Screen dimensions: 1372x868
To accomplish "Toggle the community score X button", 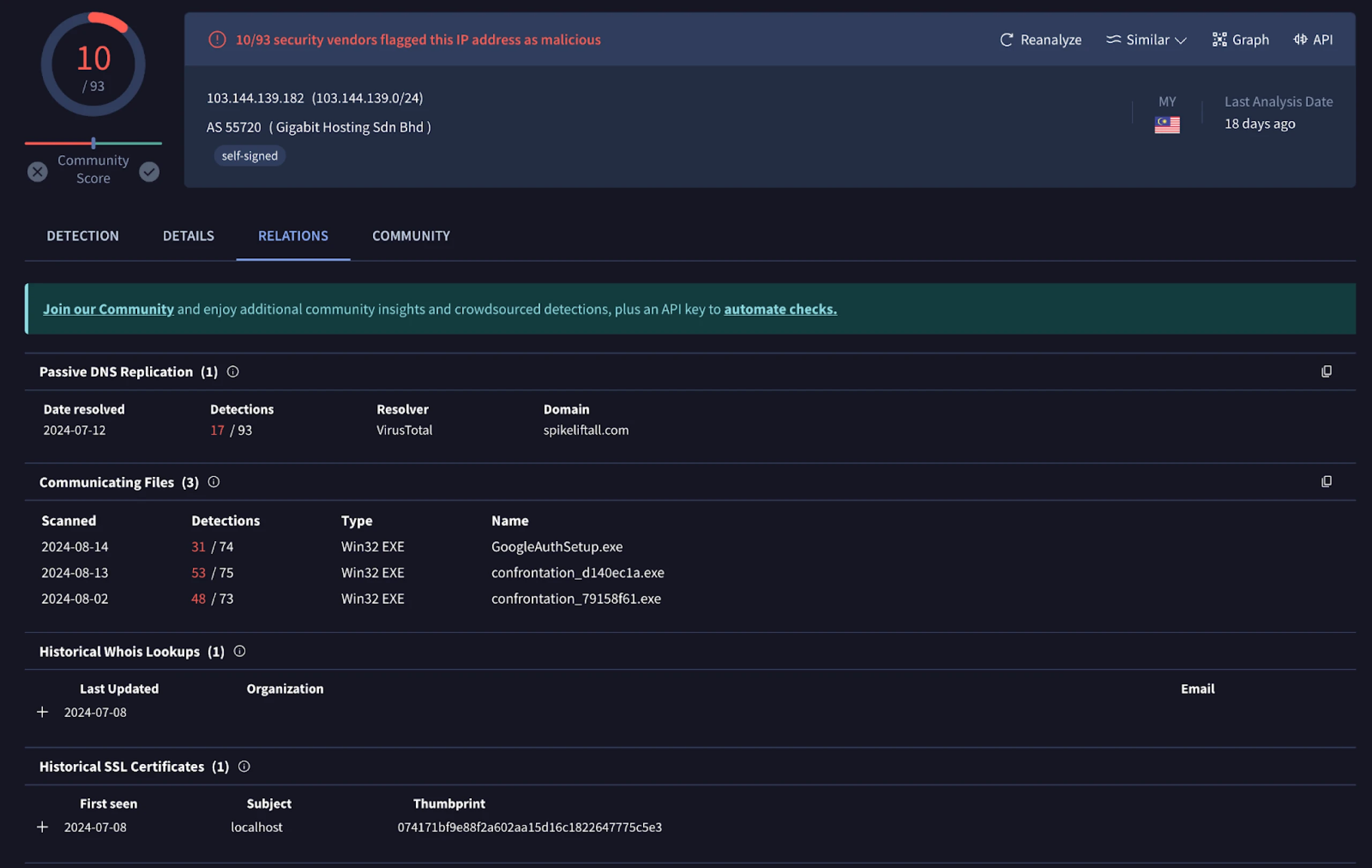I will click(x=38, y=170).
